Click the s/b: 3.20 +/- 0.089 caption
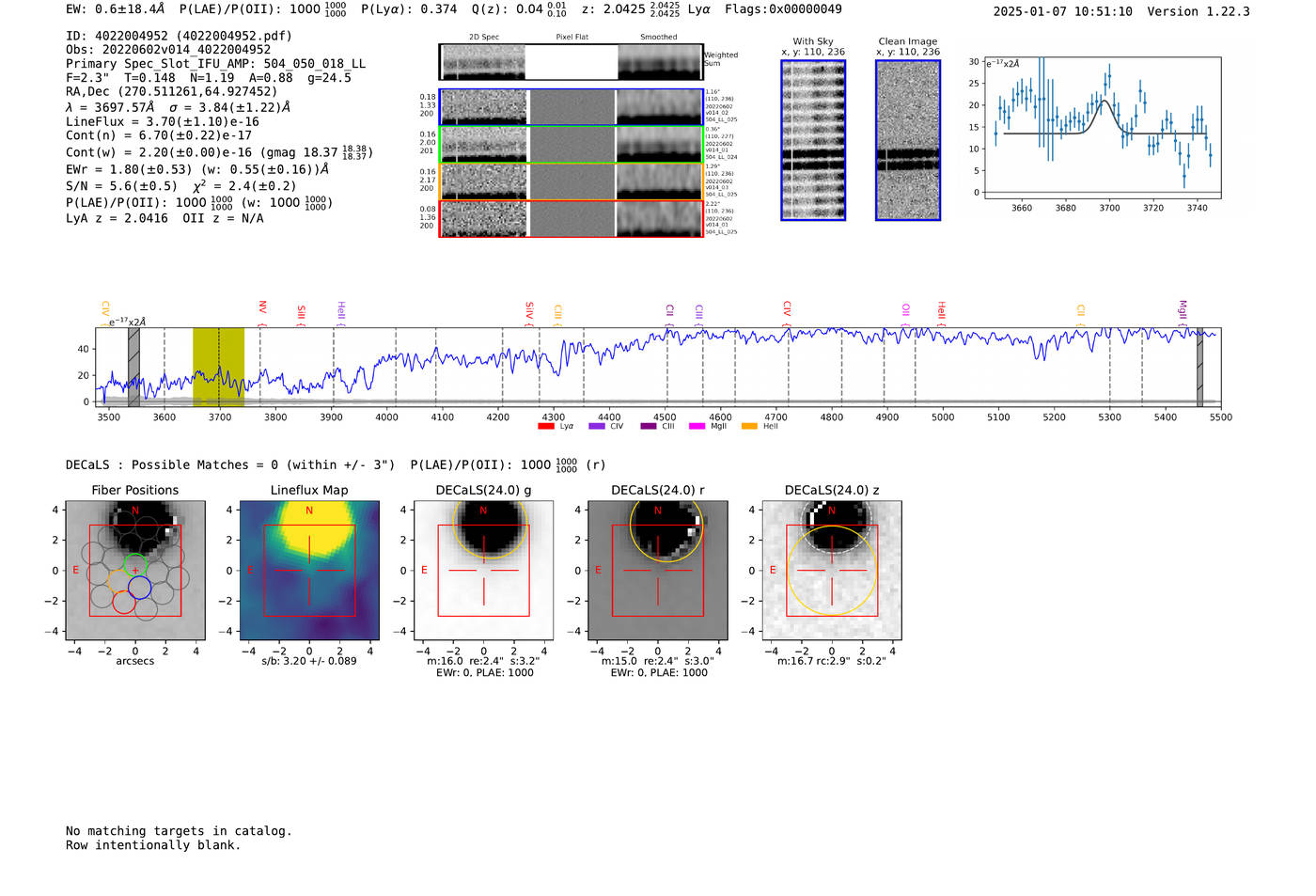This screenshot has height=896, width=1316. point(309,661)
